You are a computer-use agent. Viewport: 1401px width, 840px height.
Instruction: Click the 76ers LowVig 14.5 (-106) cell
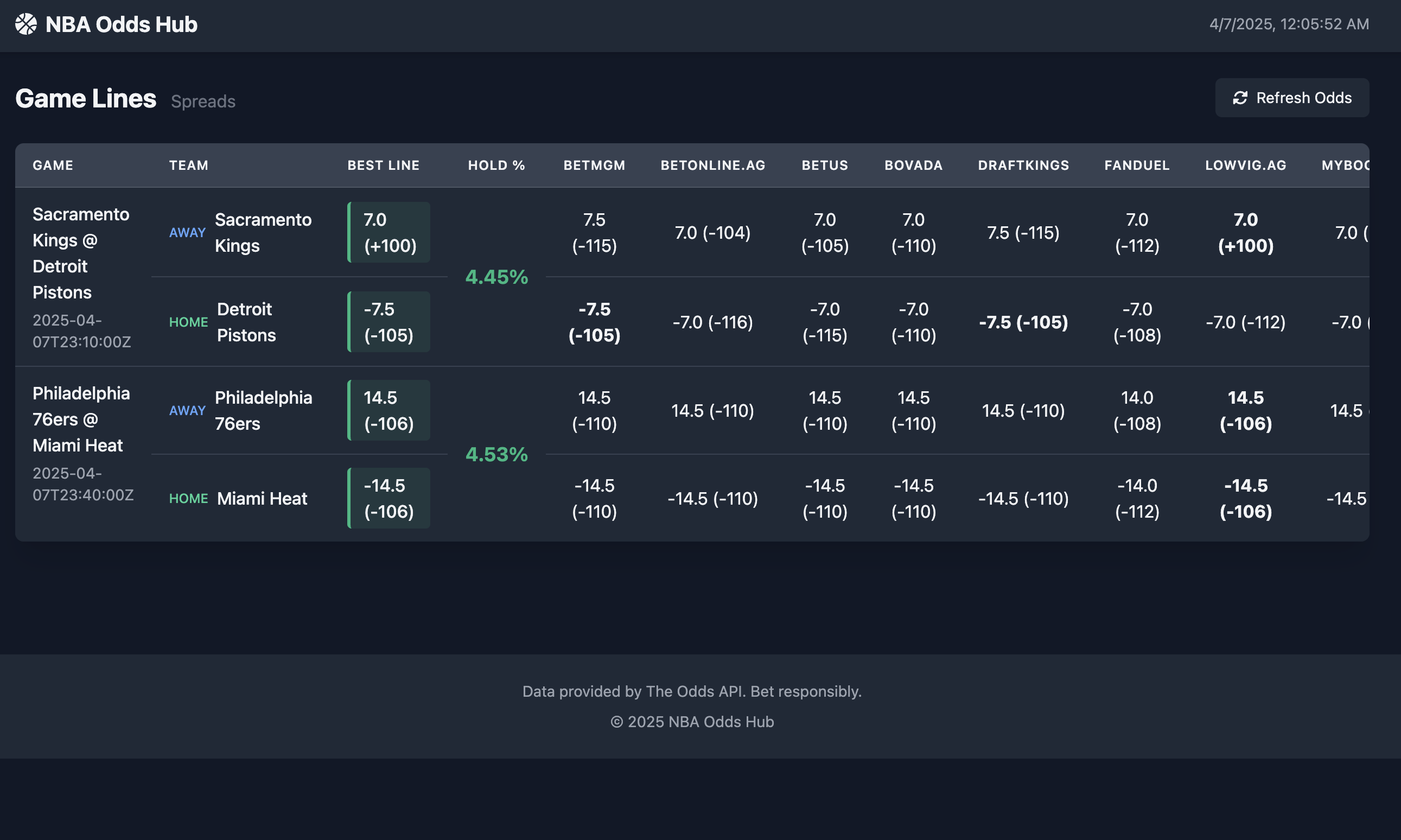pyautogui.click(x=1245, y=410)
